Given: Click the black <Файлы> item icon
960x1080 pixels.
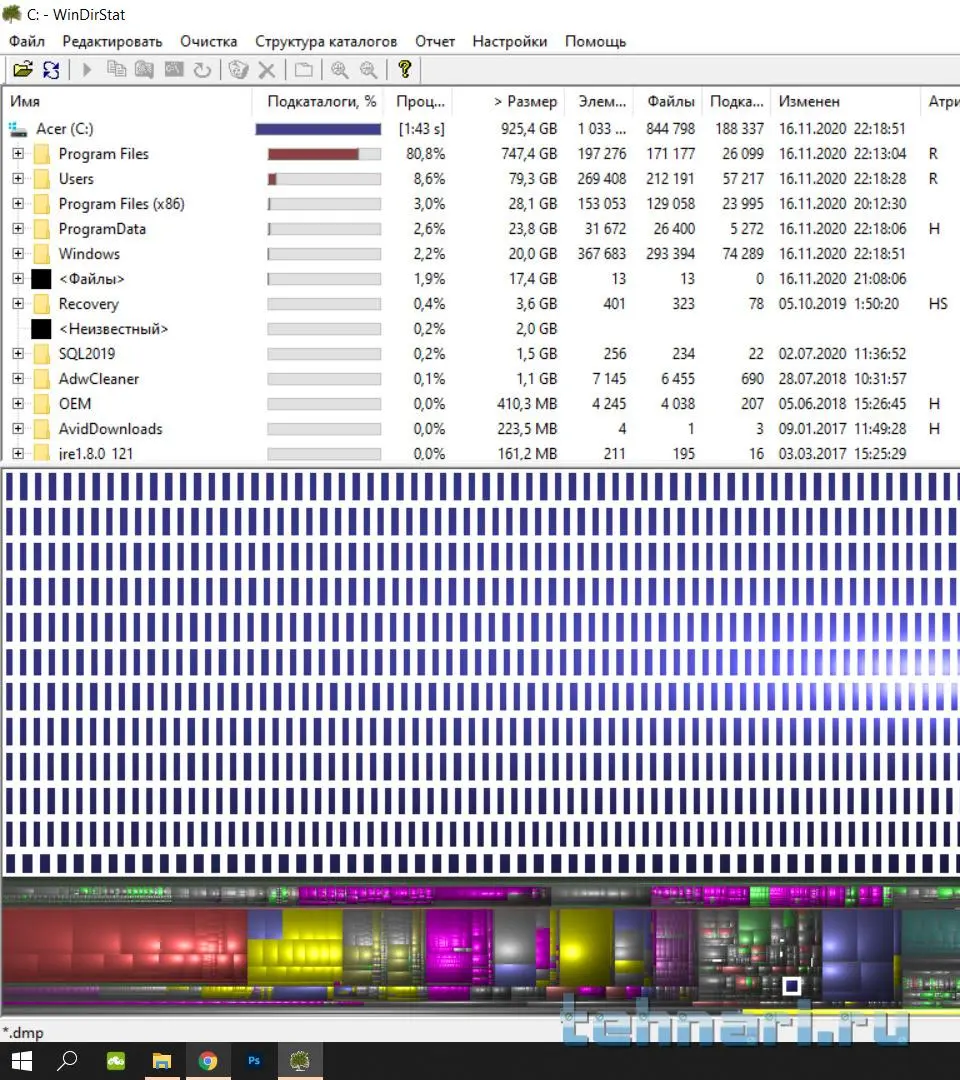Looking at the screenshot, I should coord(41,279).
